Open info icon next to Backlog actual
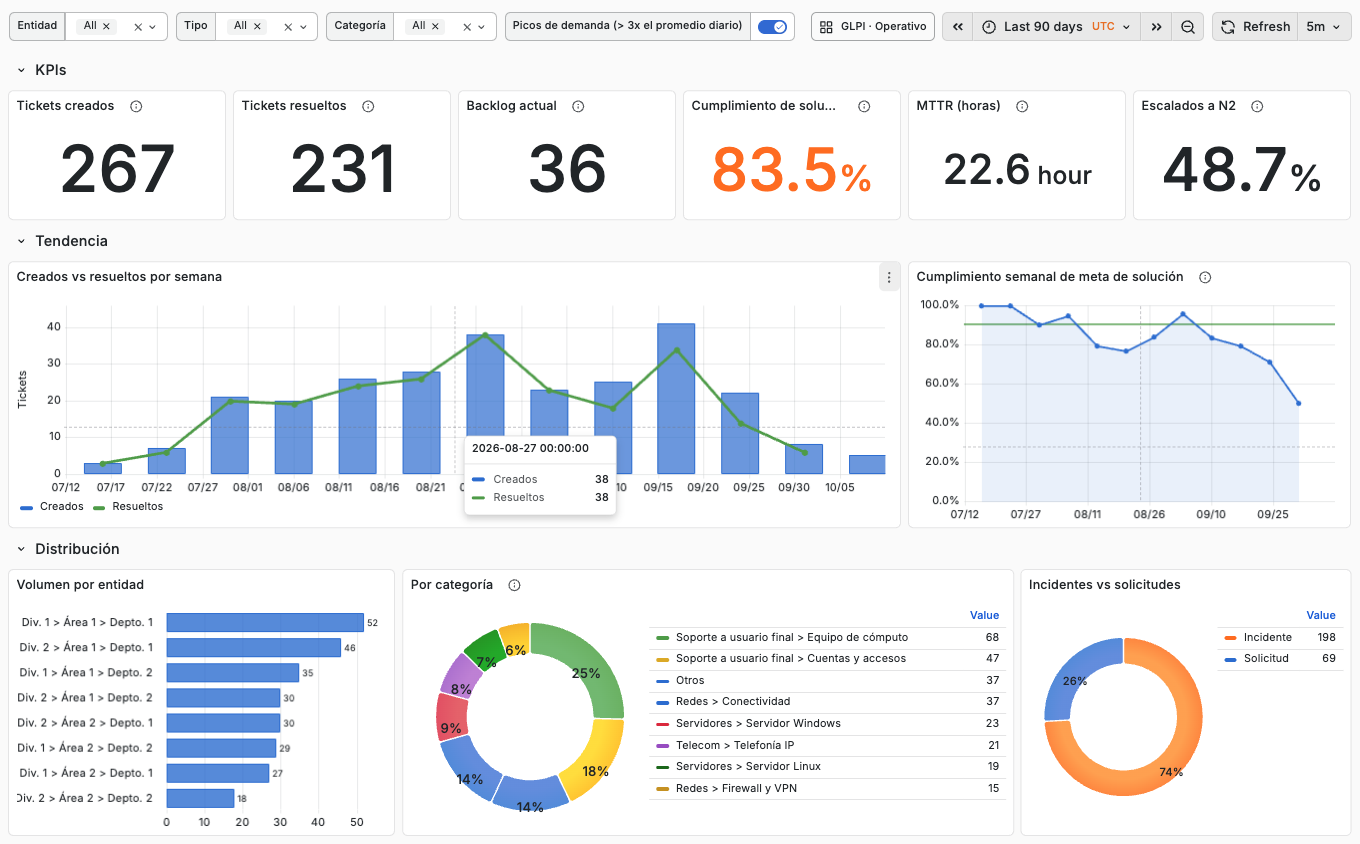The width and height of the screenshot is (1360, 844). pos(578,106)
